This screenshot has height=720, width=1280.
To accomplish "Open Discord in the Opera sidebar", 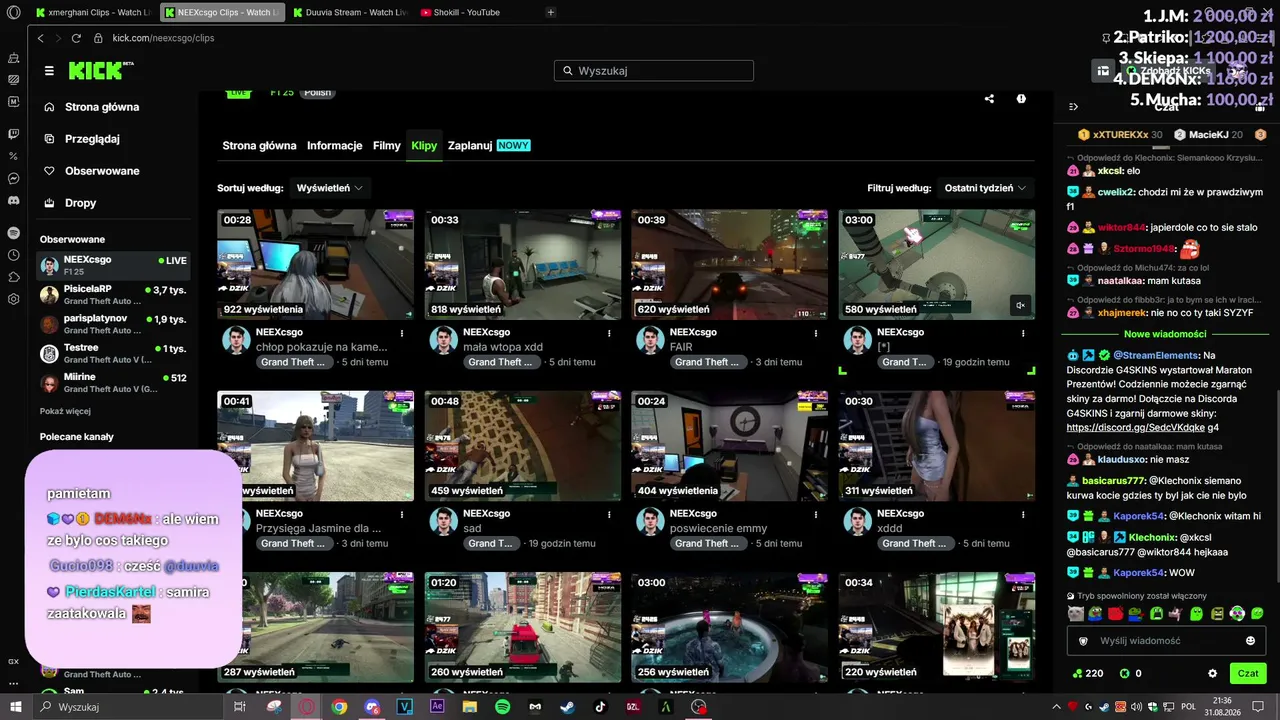I will point(14,200).
